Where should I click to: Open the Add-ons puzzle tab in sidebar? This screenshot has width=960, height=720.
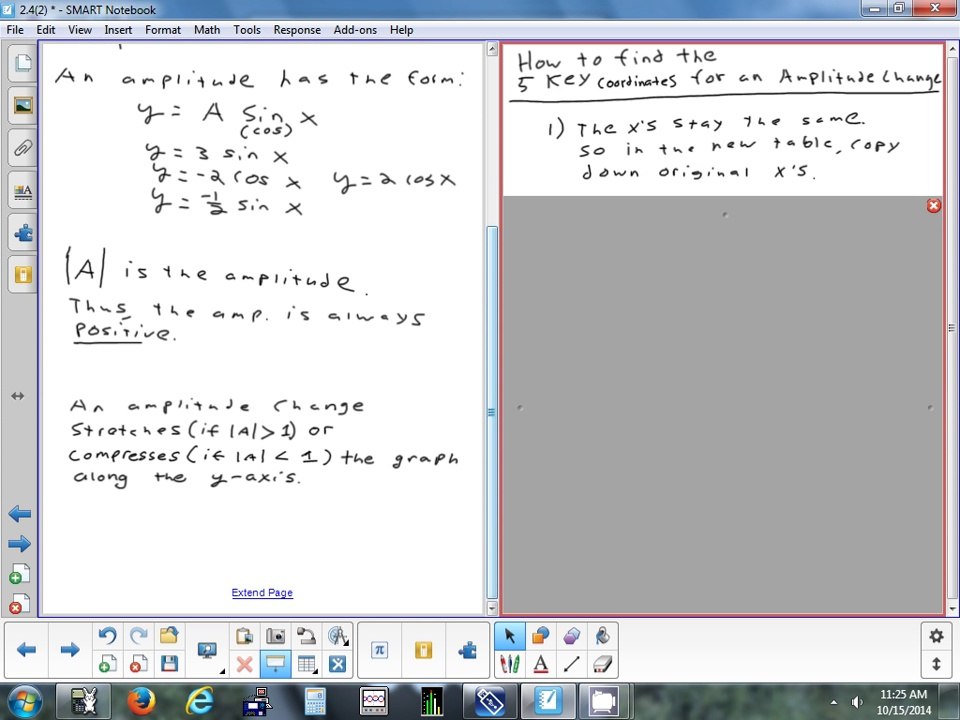tap(23, 233)
